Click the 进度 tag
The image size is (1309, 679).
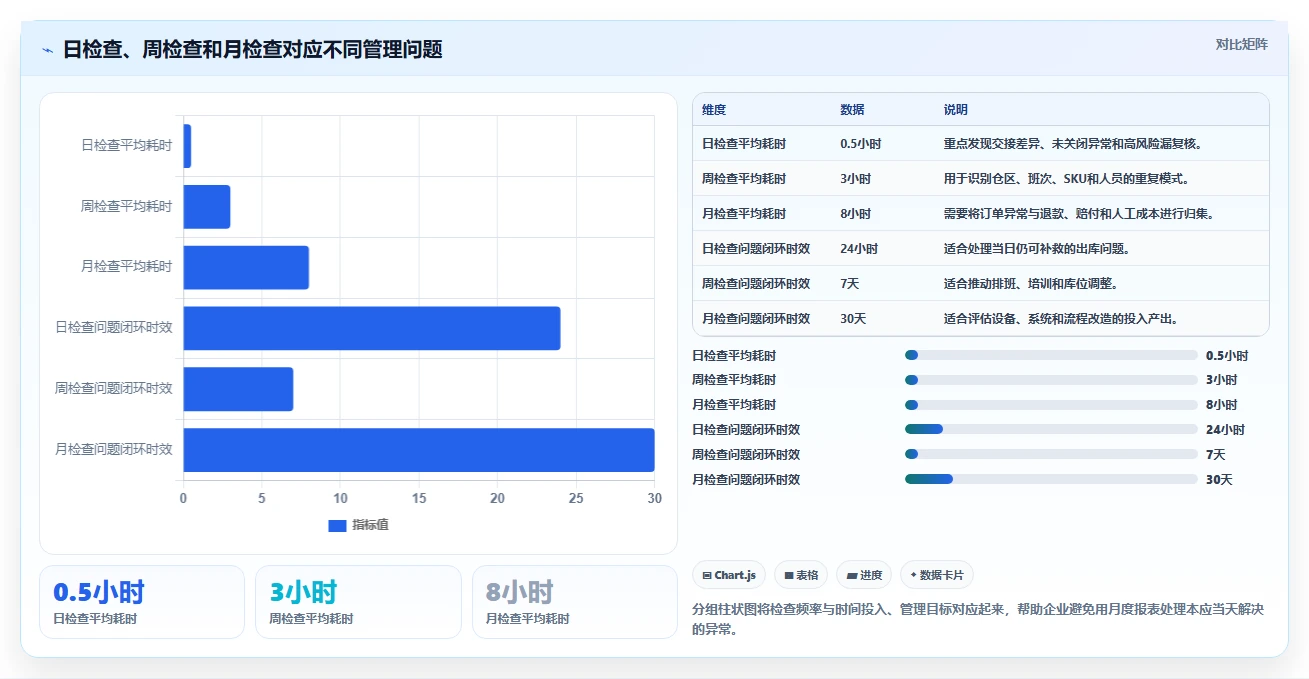864,575
